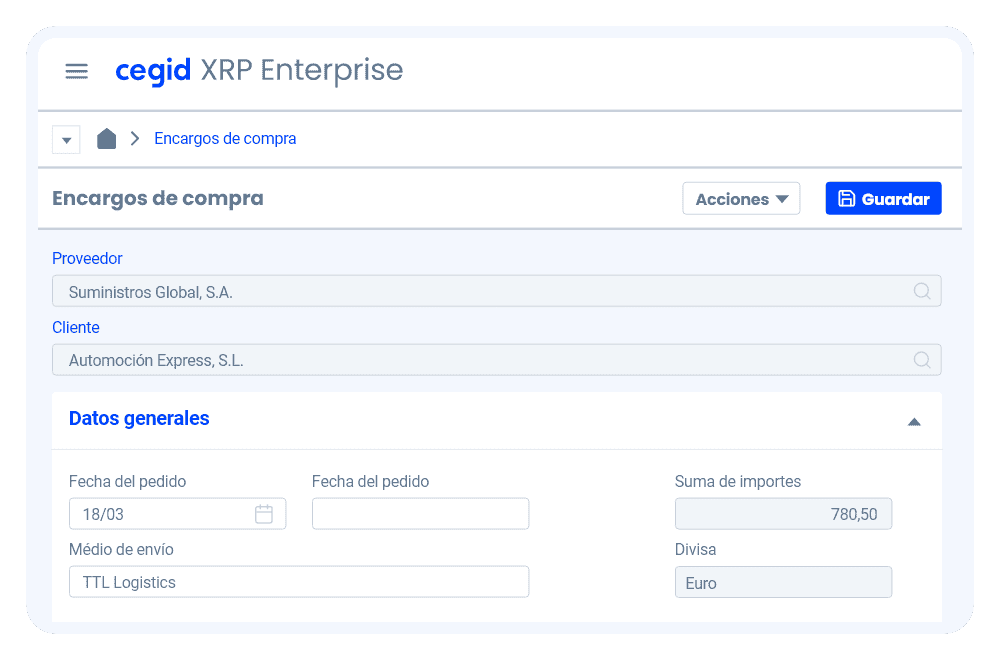
Task: Click the cegid XRP Enterprise logo
Action: [259, 71]
